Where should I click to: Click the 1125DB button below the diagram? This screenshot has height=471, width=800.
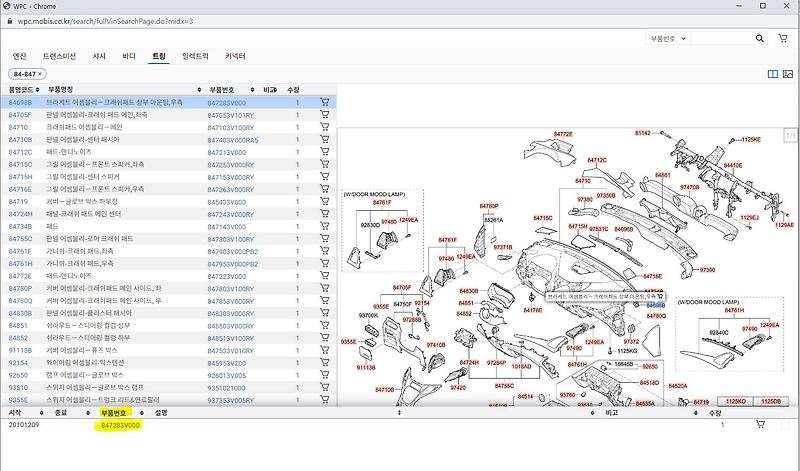tap(771, 401)
